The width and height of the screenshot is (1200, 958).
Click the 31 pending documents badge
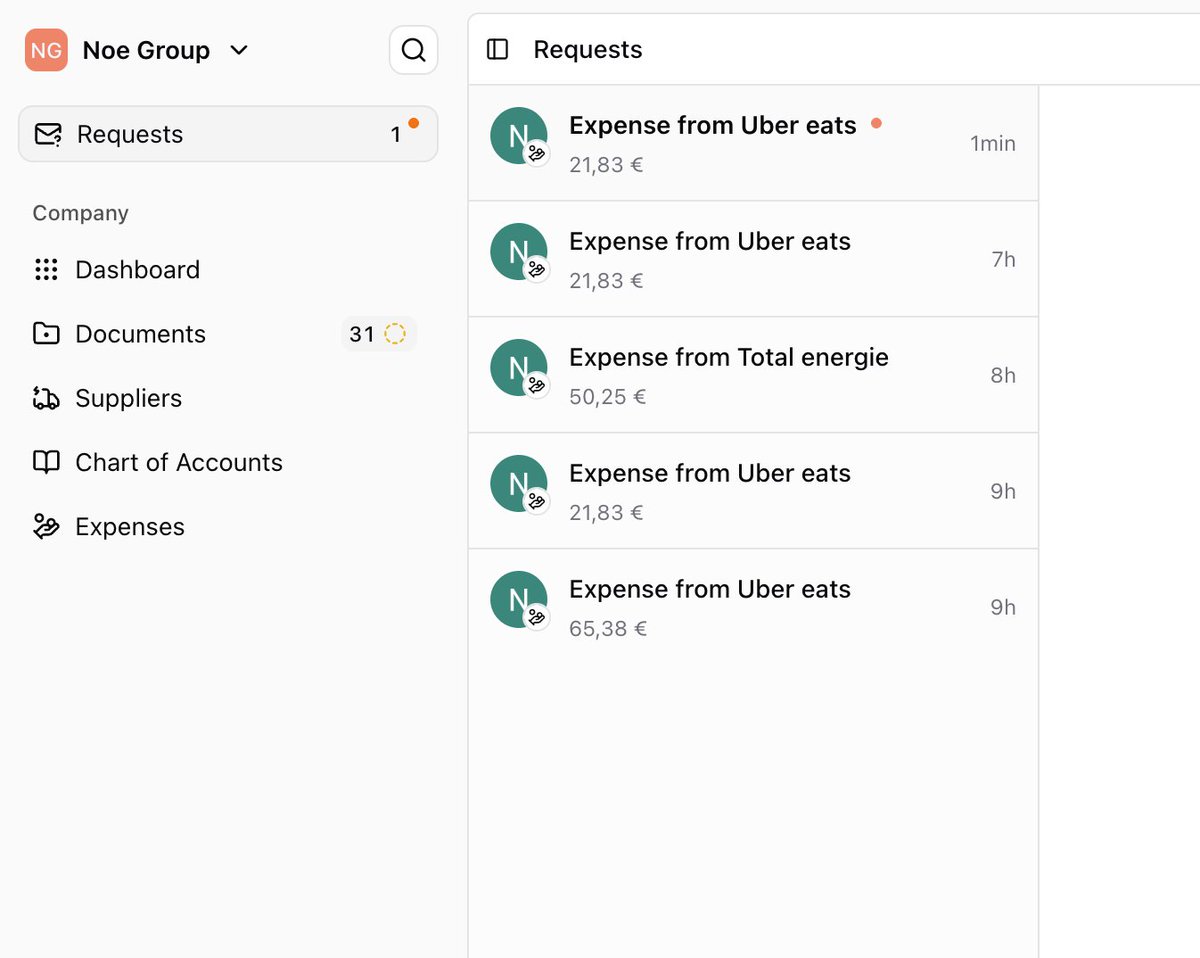pyautogui.click(x=378, y=334)
